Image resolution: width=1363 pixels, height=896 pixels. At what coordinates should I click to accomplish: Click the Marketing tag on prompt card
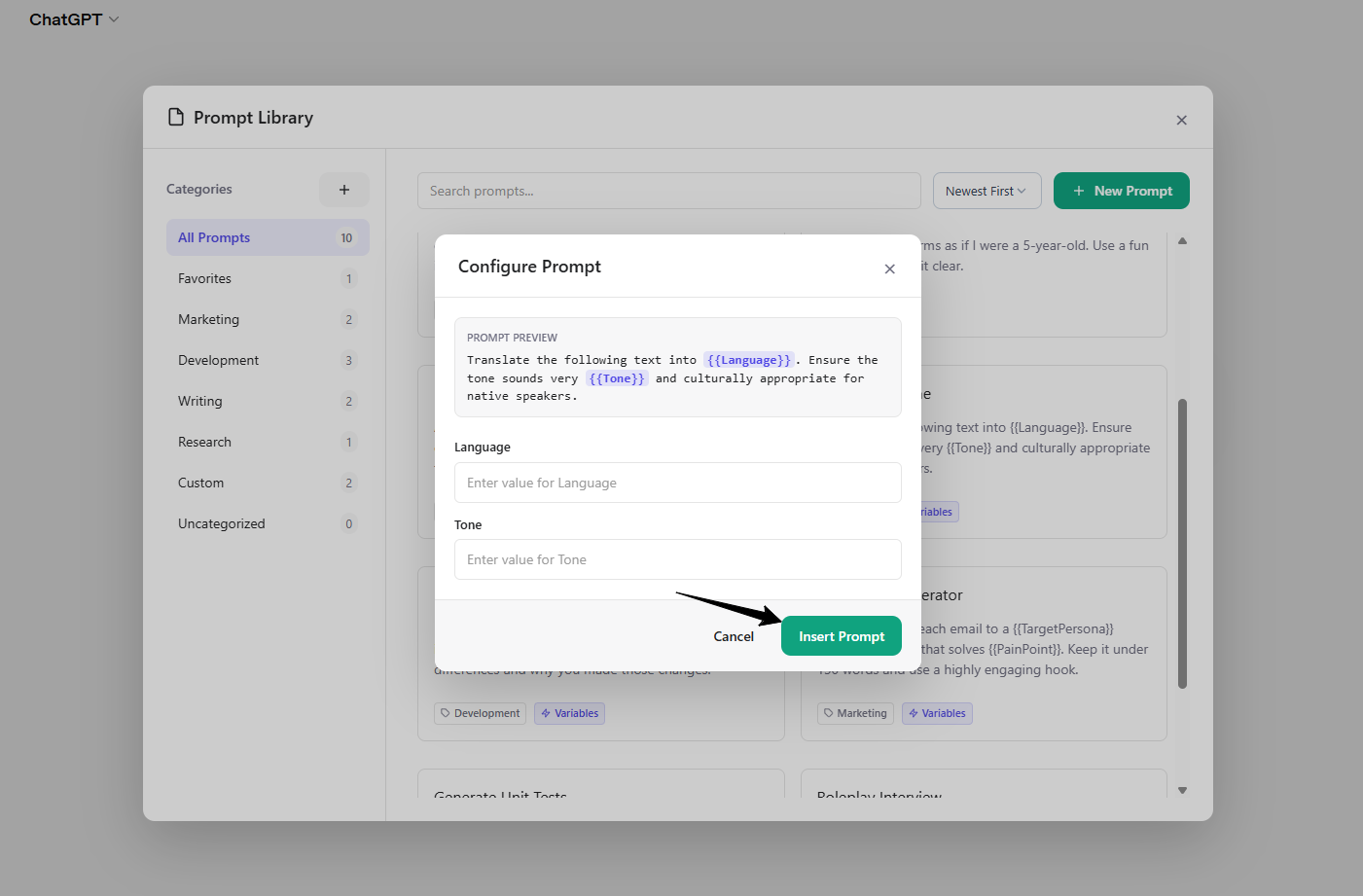pyautogui.click(x=855, y=713)
